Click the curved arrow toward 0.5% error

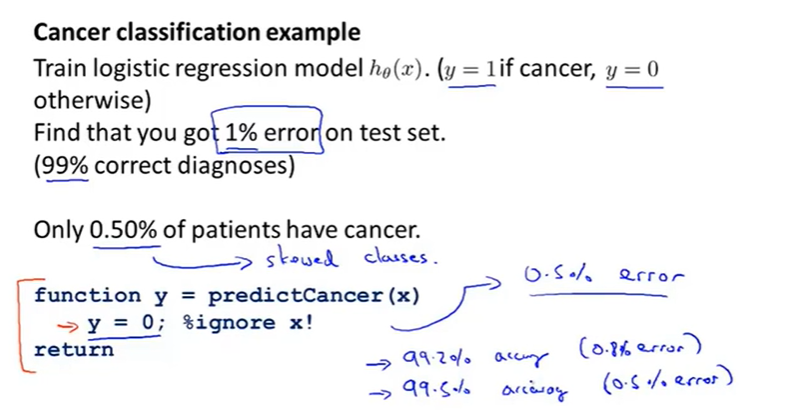point(446,305)
